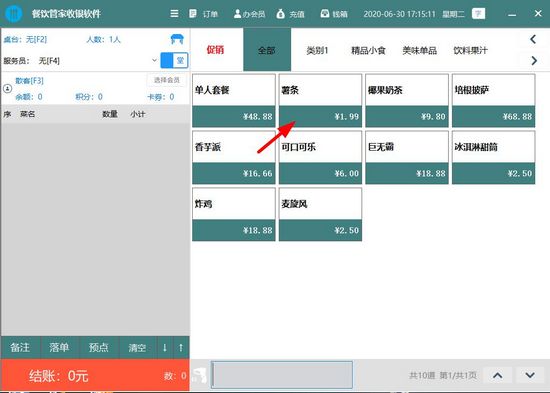This screenshot has width=550, height=393.
Task: Focus the item search input field
Action: point(282,375)
